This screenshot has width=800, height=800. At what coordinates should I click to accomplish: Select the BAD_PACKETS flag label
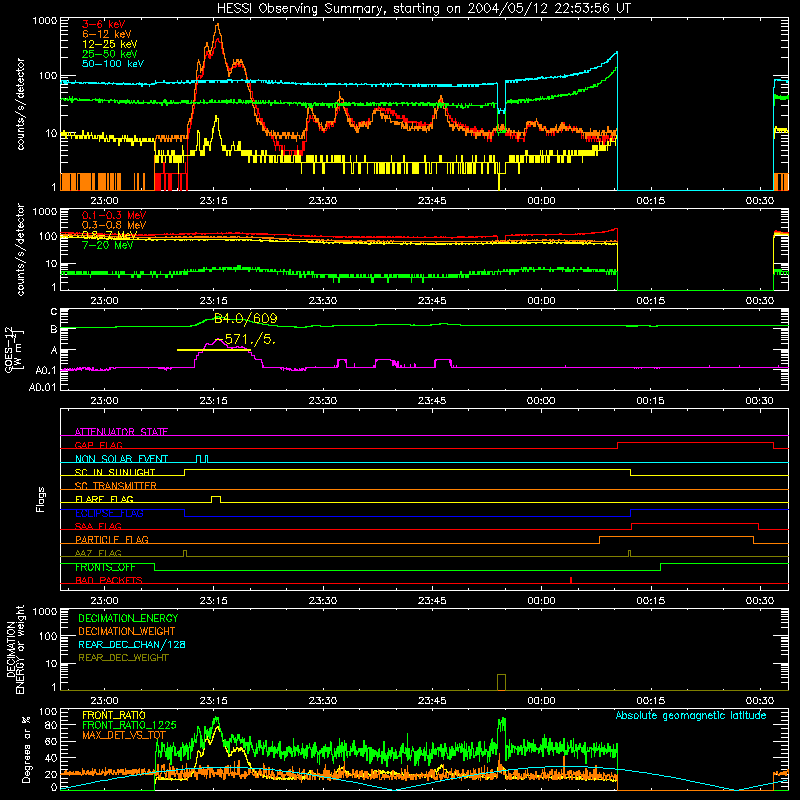click(x=109, y=580)
